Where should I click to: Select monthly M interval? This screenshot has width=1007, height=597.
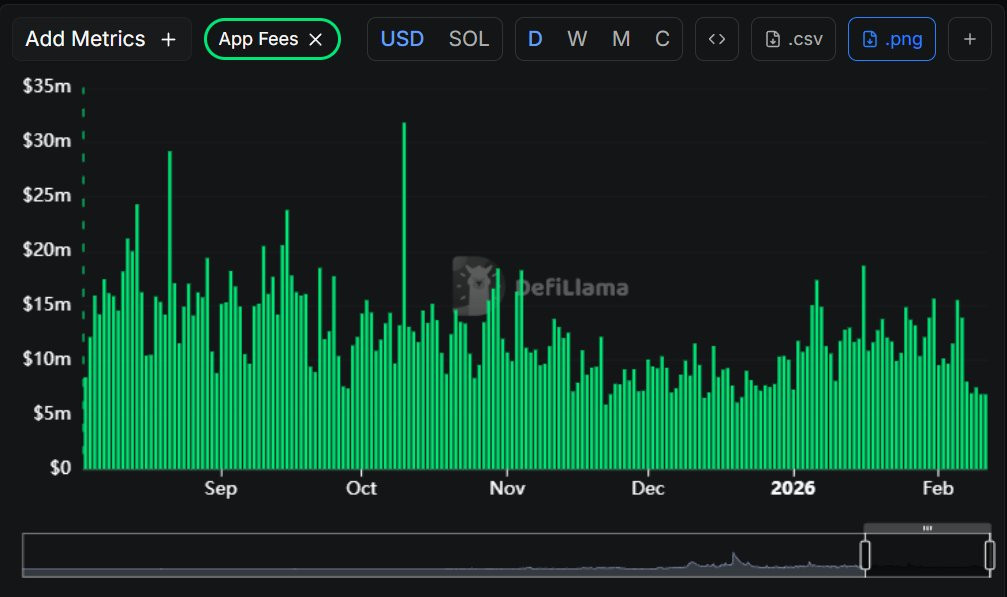pos(620,39)
